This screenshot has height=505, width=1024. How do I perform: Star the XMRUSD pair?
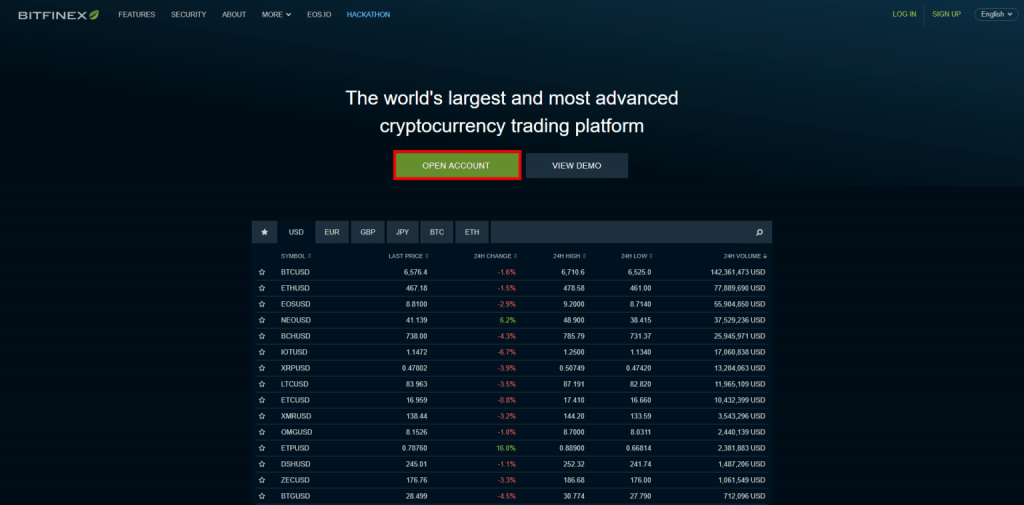[262, 416]
